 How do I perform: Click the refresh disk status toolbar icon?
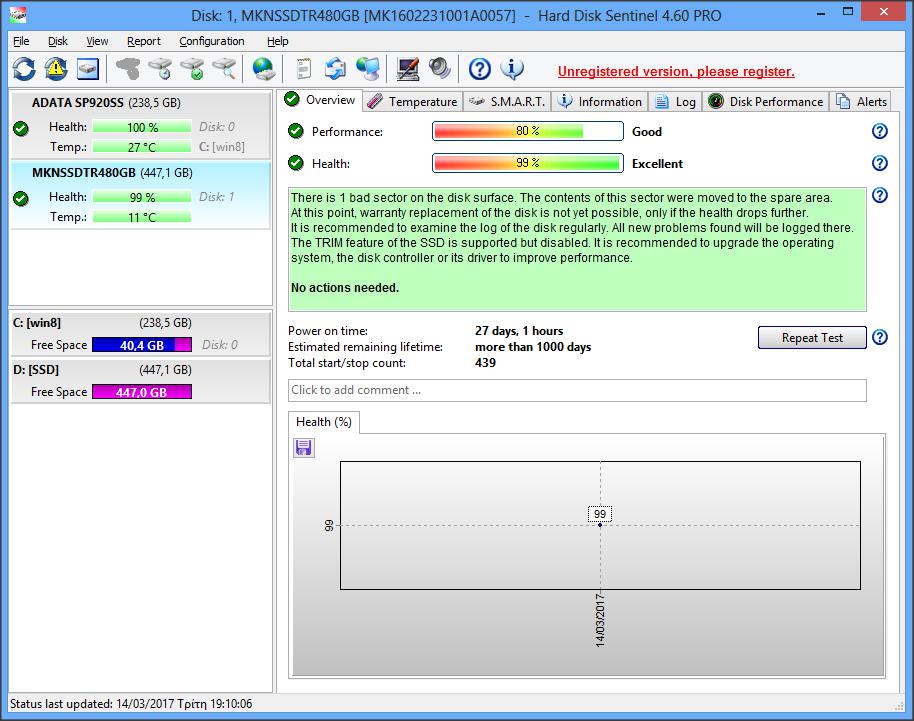coord(24,69)
